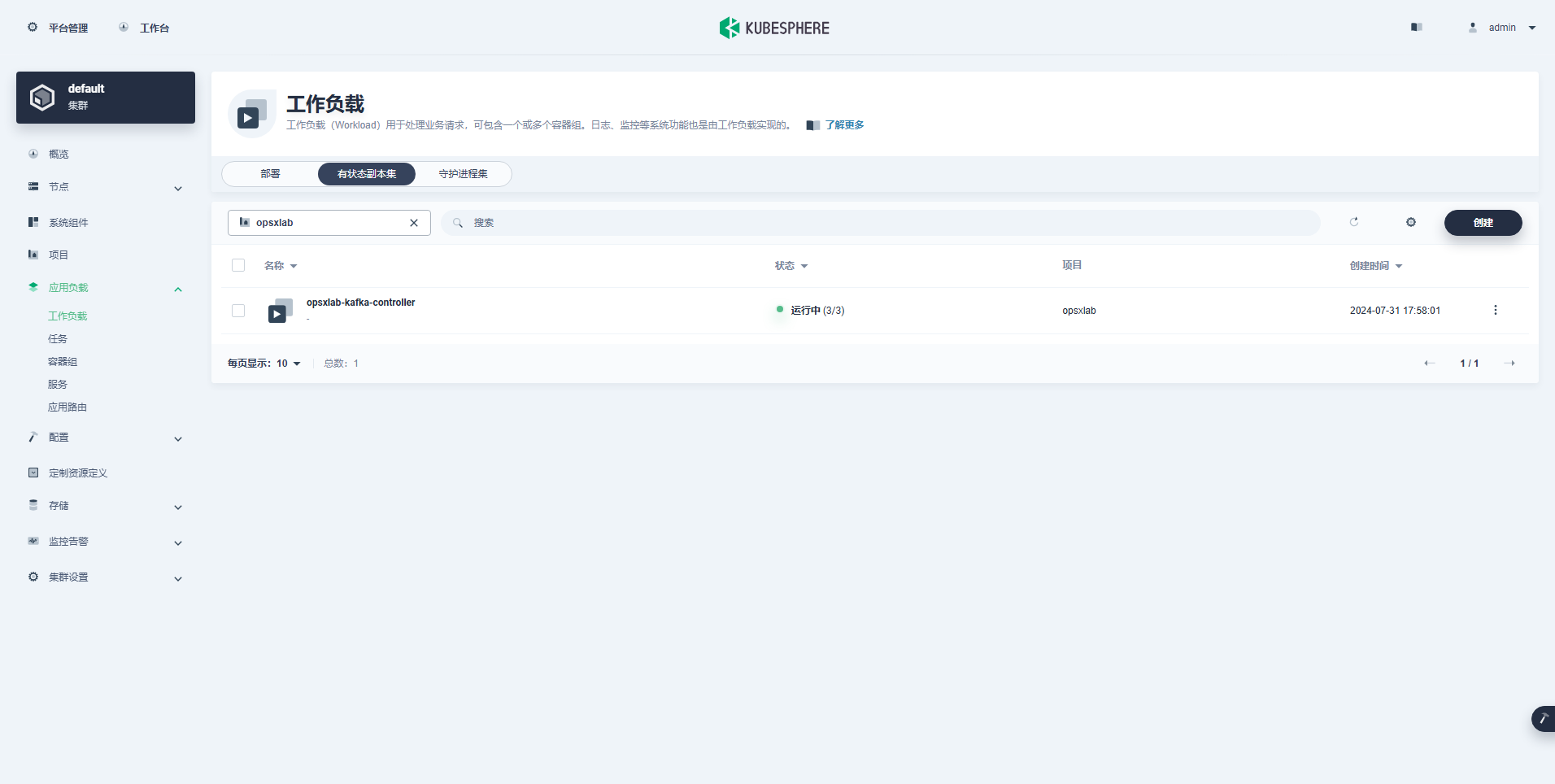Image resolution: width=1555 pixels, height=784 pixels.
Task: Toggle the select-all checkbox
Action: pyautogui.click(x=238, y=265)
